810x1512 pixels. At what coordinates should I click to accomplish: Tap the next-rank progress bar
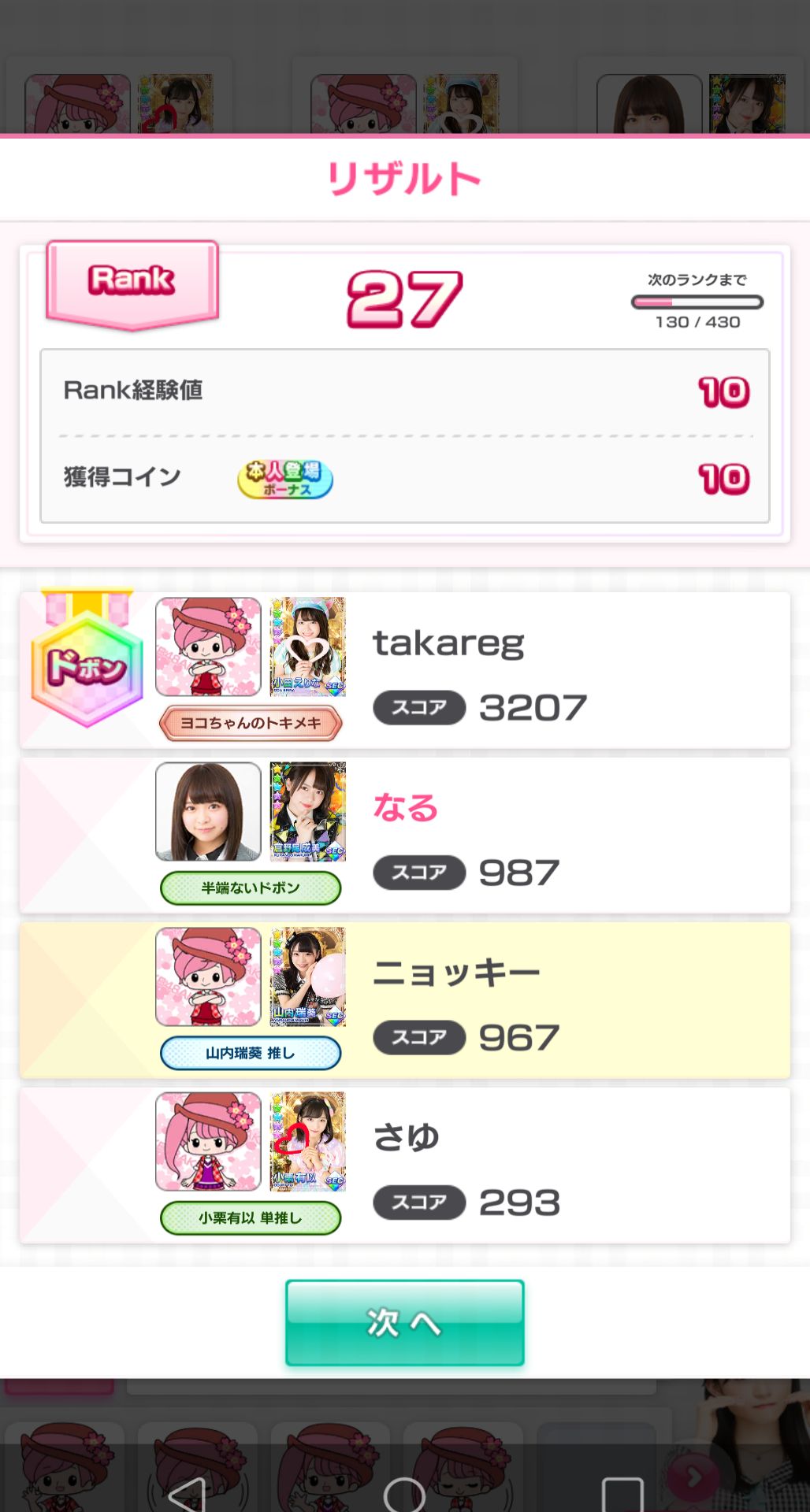tap(697, 302)
